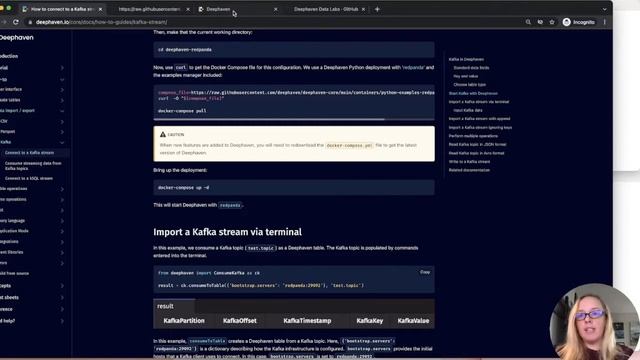The height and width of the screenshot is (360, 640).
Task: Expand the Create tables sidebar chevron
Action: (x=62, y=100)
